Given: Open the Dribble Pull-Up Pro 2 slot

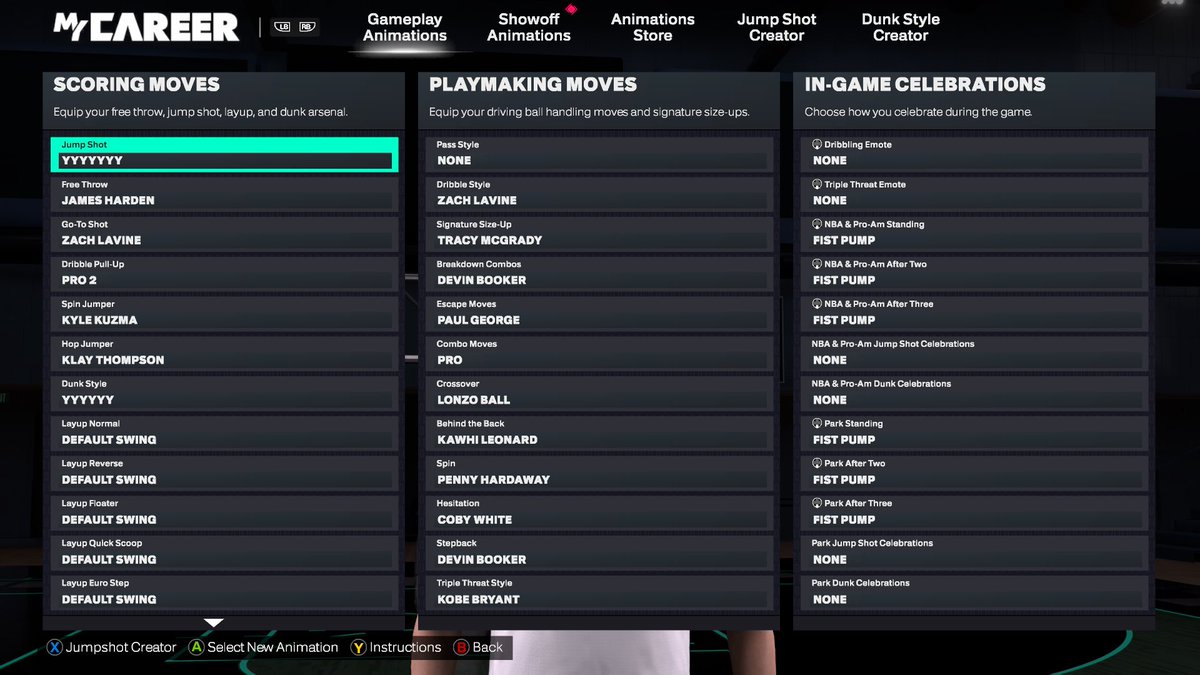Looking at the screenshot, I should (x=224, y=274).
